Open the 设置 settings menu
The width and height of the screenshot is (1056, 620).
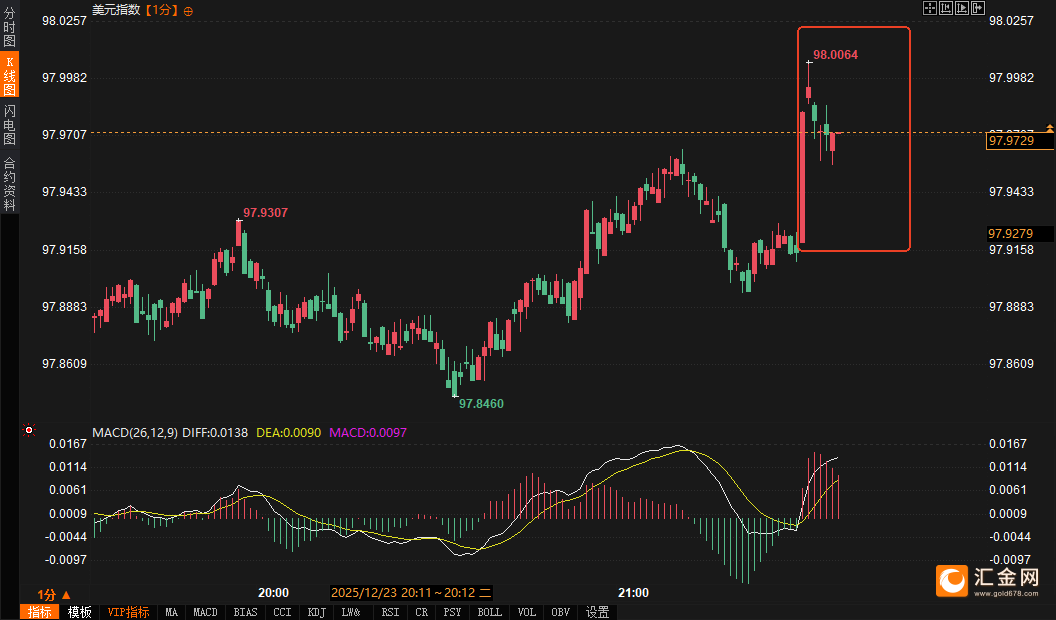598,612
